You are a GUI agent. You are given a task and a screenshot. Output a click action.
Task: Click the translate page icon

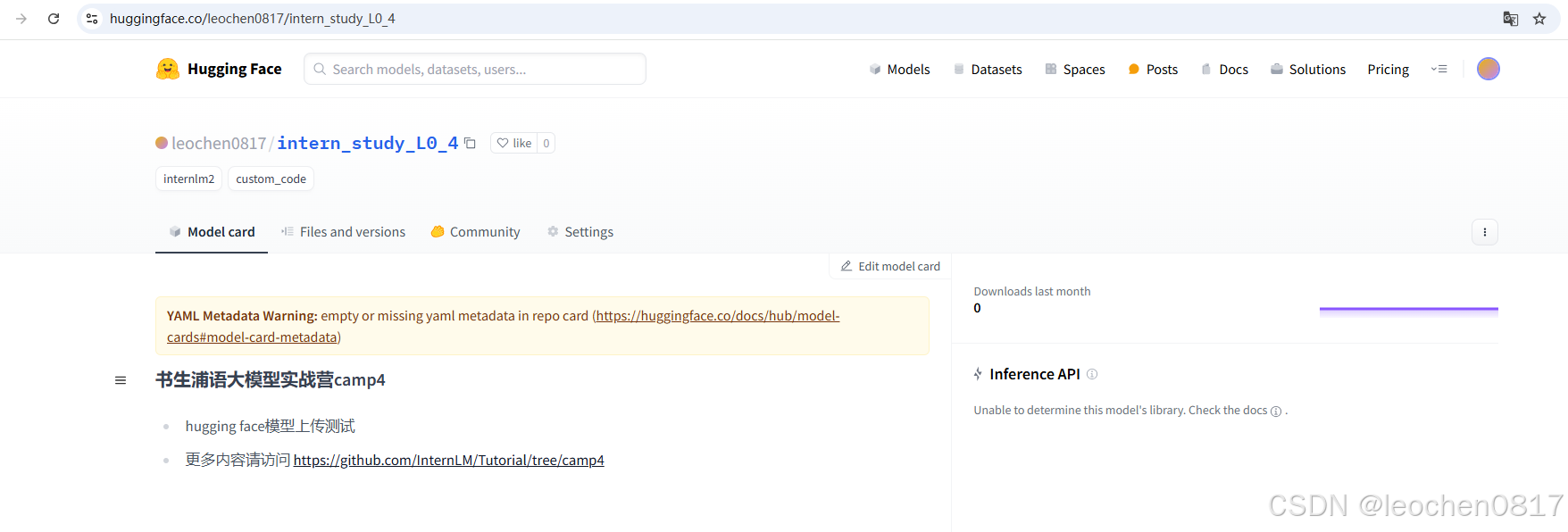coord(1511,19)
